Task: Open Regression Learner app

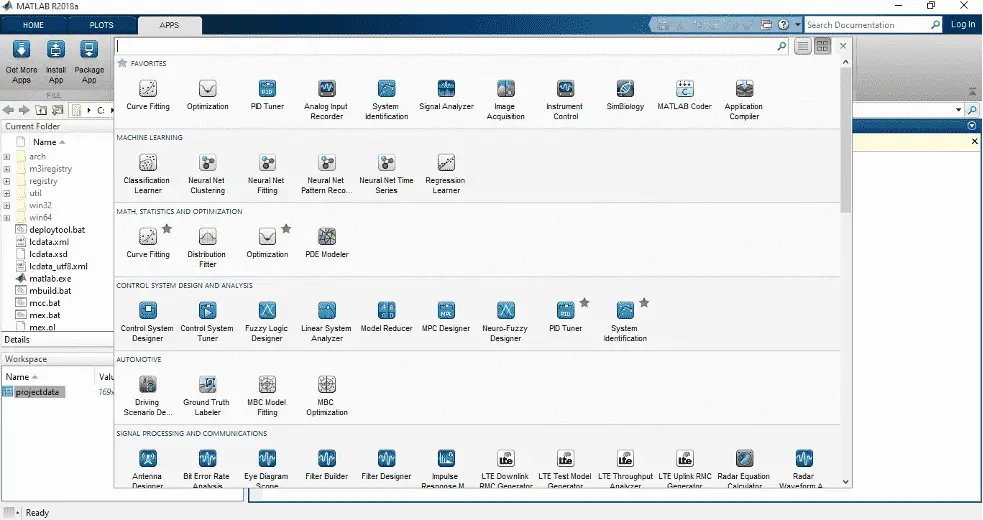Action: click(x=446, y=174)
